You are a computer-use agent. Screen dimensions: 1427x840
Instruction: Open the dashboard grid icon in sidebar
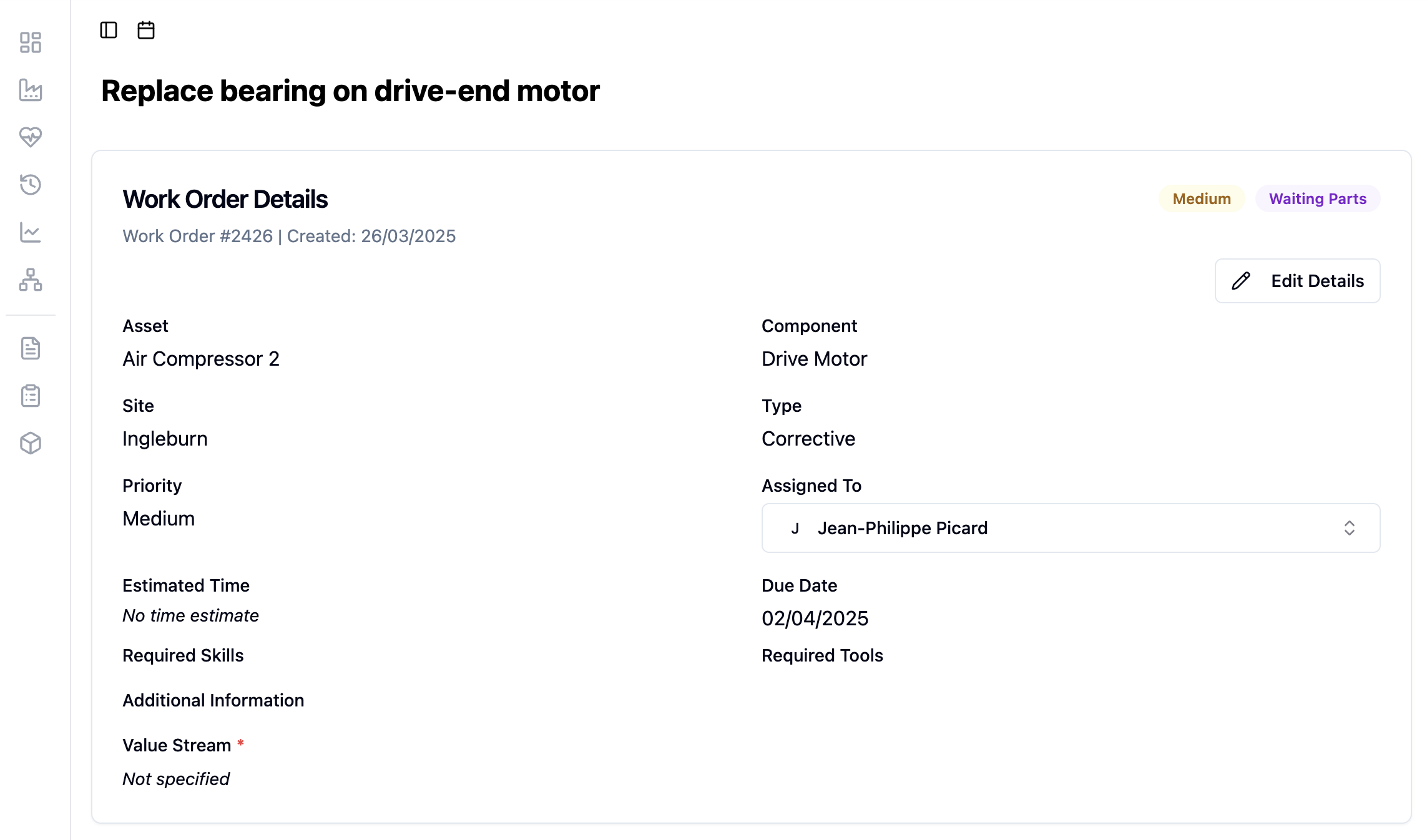[x=31, y=42]
